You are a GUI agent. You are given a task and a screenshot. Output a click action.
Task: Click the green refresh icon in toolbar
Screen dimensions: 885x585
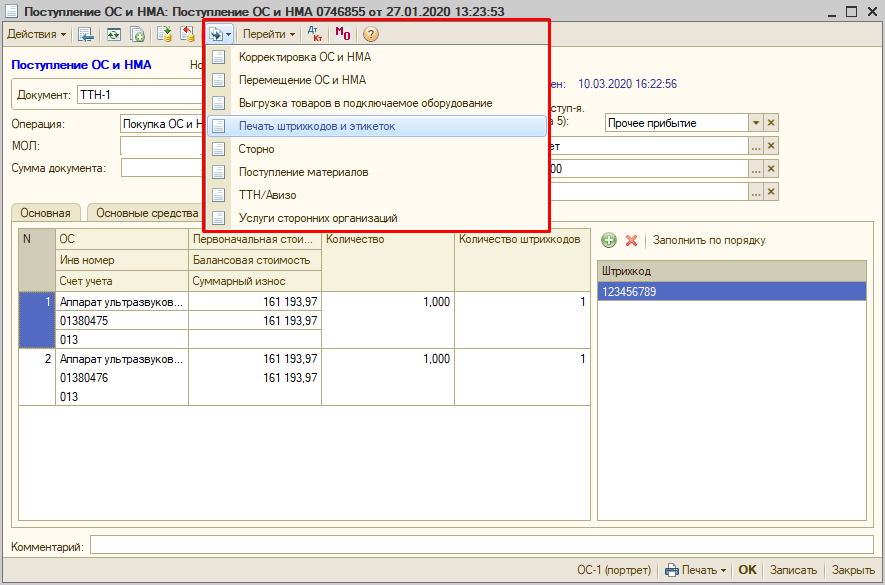[114, 33]
